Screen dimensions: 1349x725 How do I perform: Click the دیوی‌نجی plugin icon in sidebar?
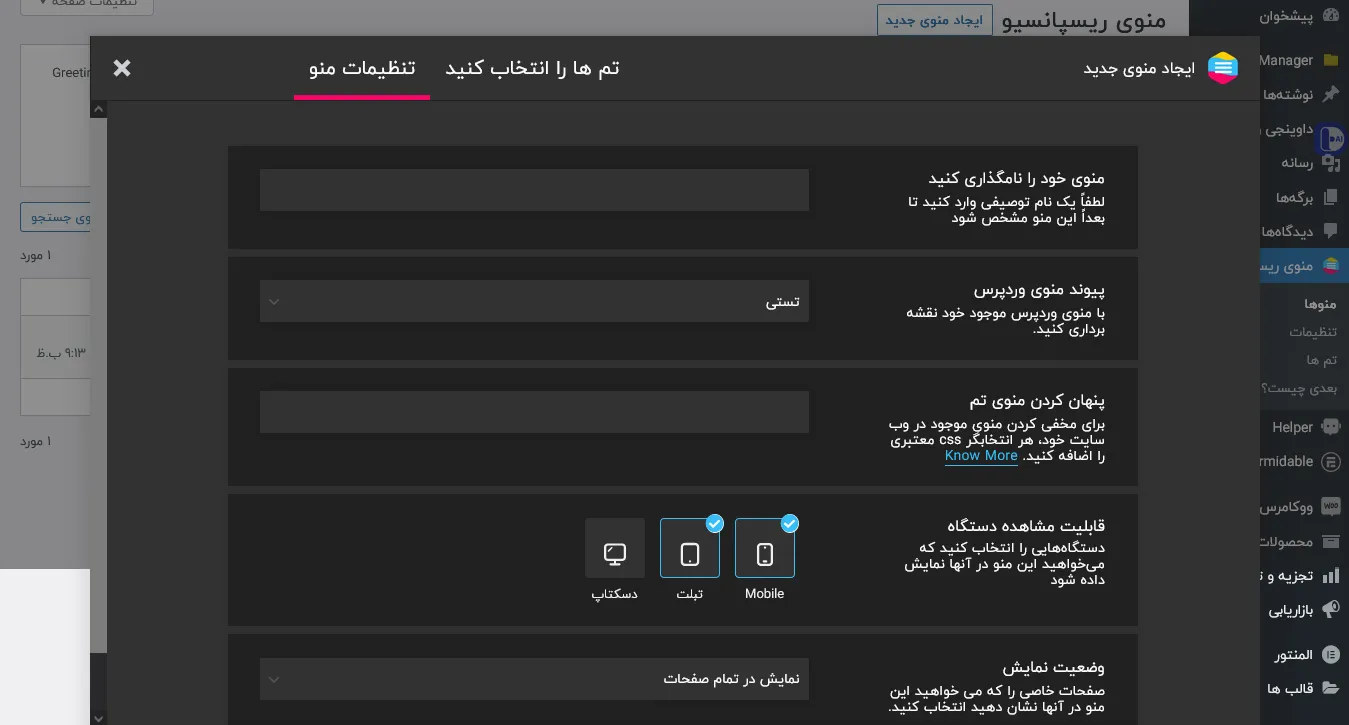click(x=1332, y=138)
